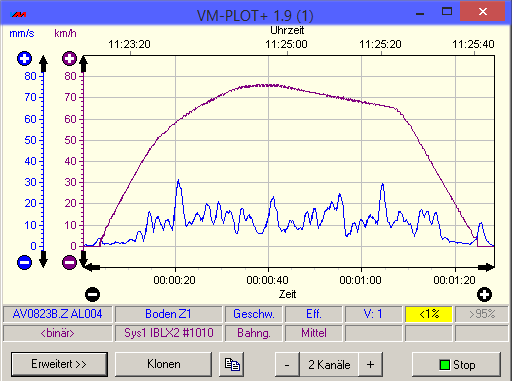The width and height of the screenshot is (512, 381).
Task: Open the Erweitert >> options
Action: tap(59, 364)
